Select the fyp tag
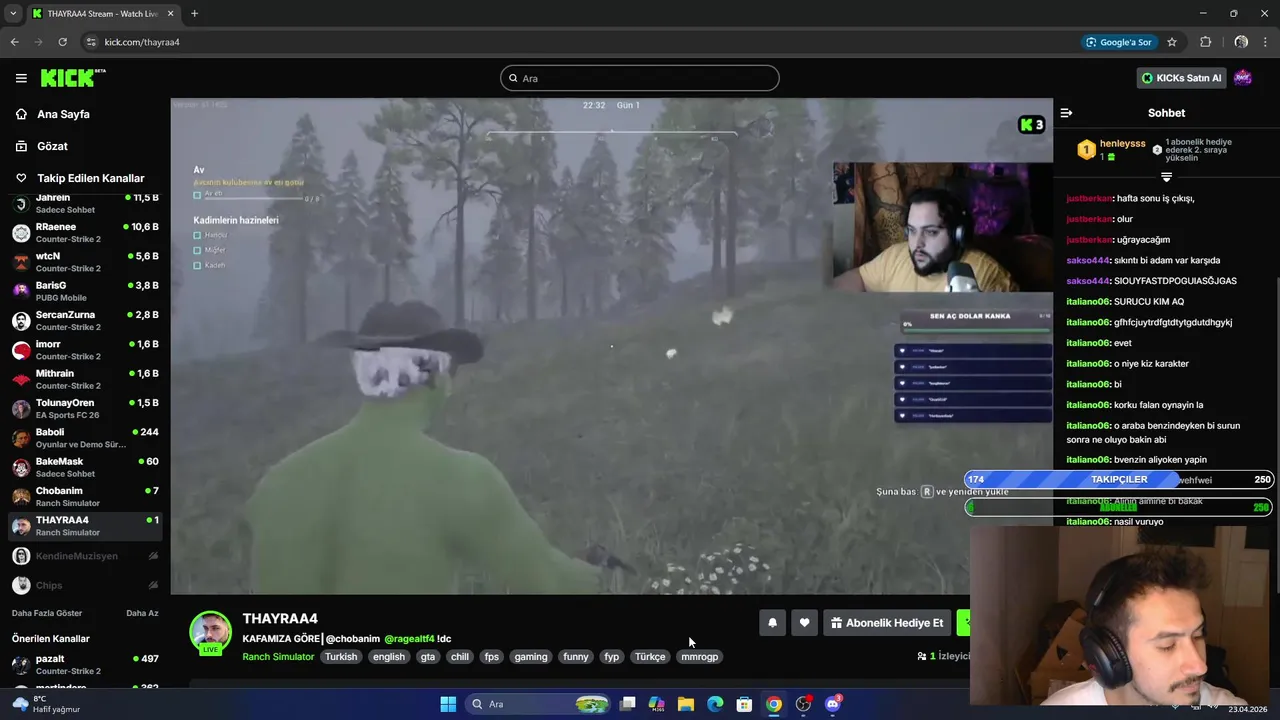This screenshot has height=720, width=1280. 612,657
